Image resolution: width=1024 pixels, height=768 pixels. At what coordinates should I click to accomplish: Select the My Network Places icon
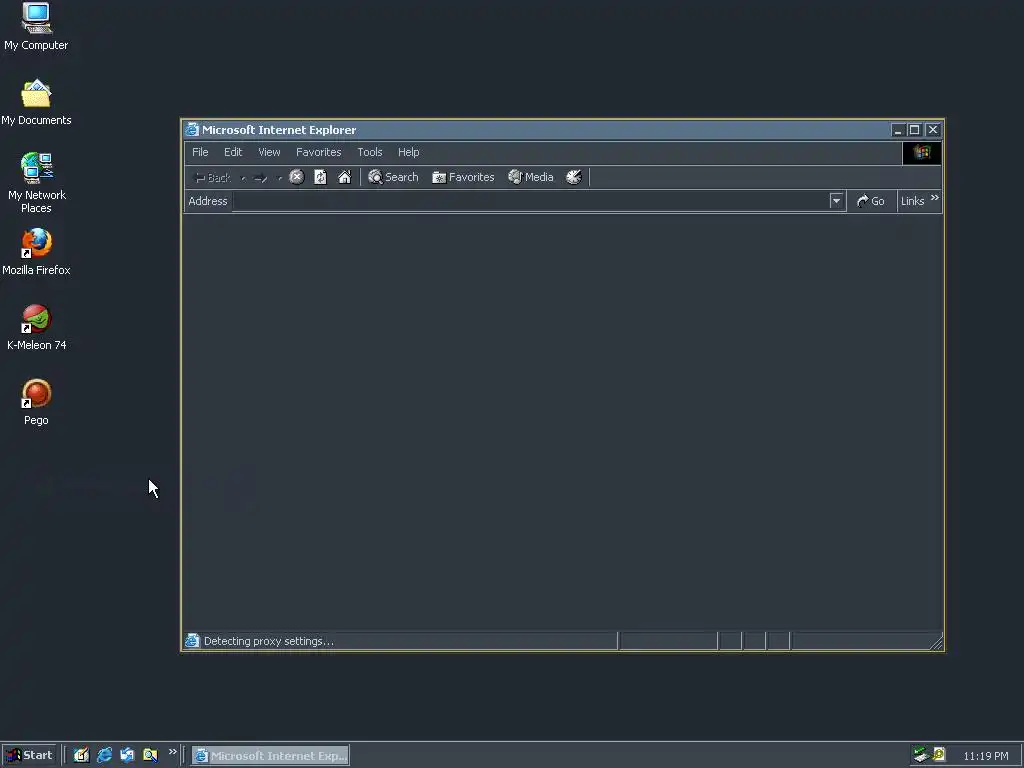pyautogui.click(x=37, y=184)
